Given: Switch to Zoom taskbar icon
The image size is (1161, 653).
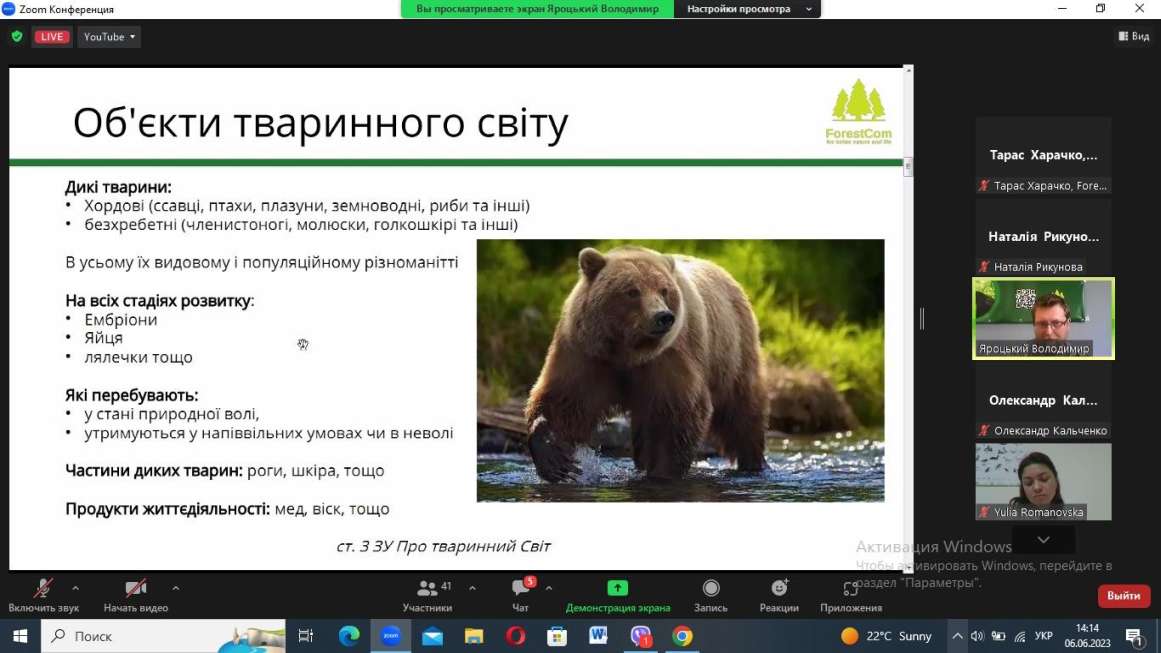Looking at the screenshot, I should pyautogui.click(x=391, y=636).
